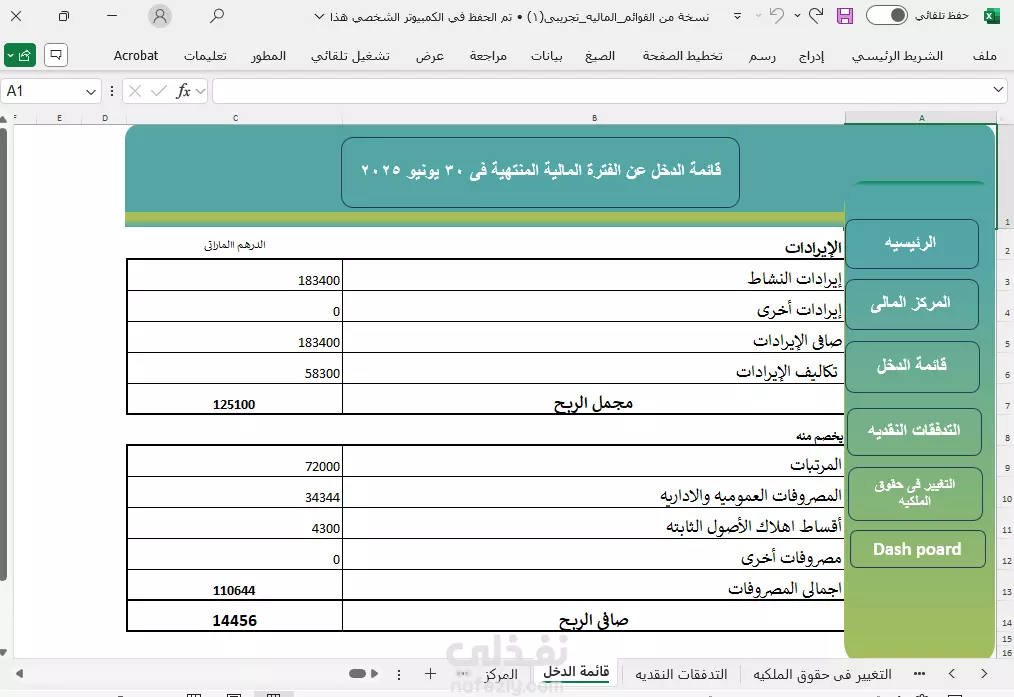This screenshot has width=1014, height=697.
Task: Click the rightmost sheet navigation arrow
Action: [x=984, y=674]
